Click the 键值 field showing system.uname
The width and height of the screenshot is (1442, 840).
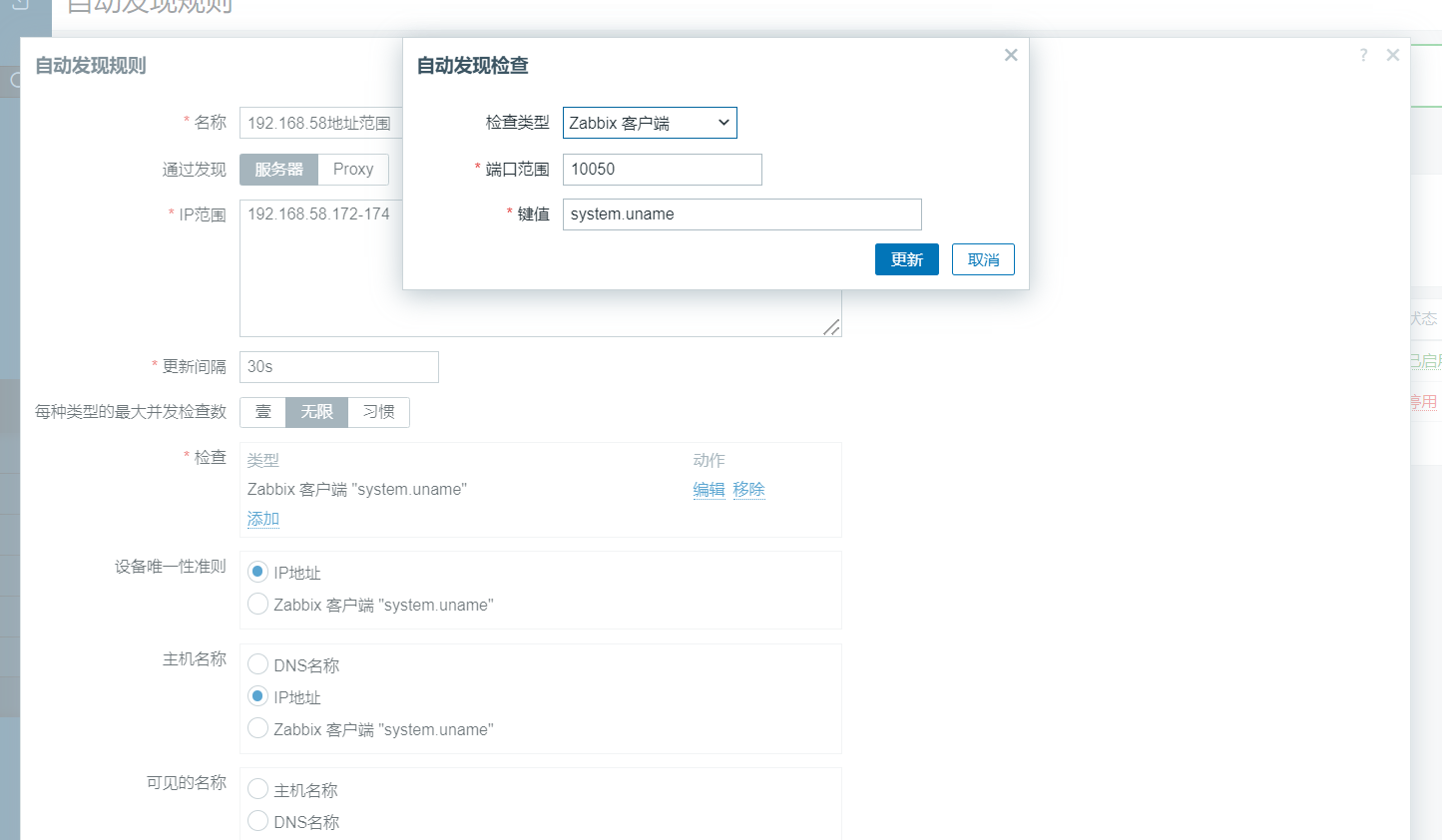pos(742,214)
